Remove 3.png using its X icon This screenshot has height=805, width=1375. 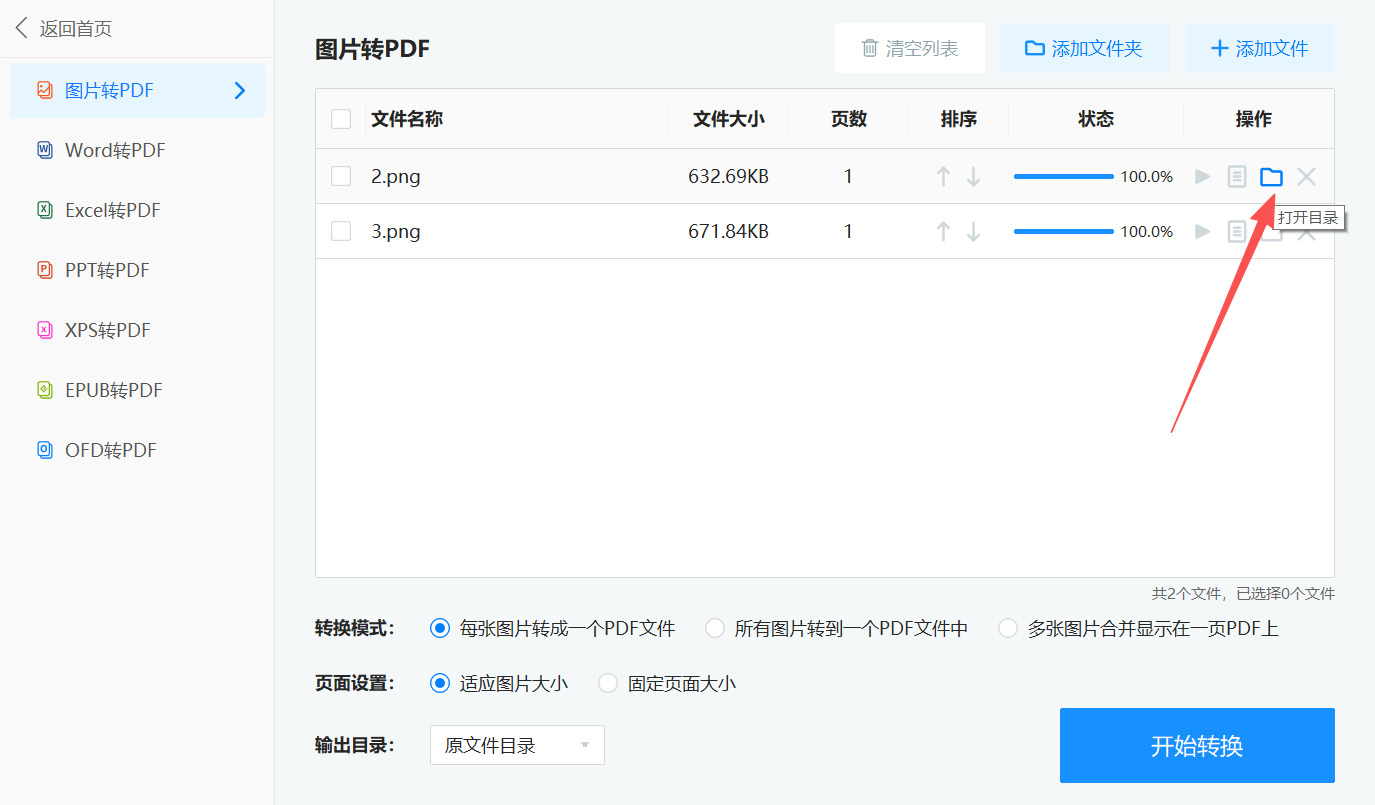(x=1306, y=231)
